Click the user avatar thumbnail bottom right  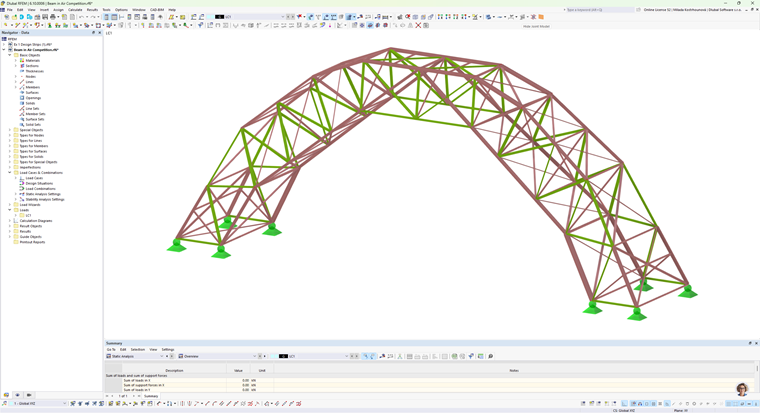742,389
